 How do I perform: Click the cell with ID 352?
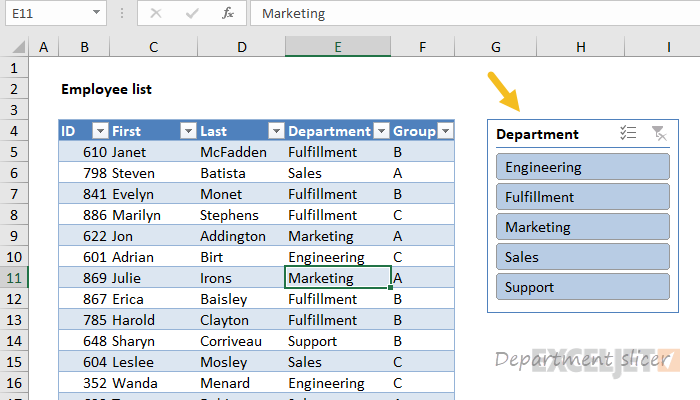(84, 383)
